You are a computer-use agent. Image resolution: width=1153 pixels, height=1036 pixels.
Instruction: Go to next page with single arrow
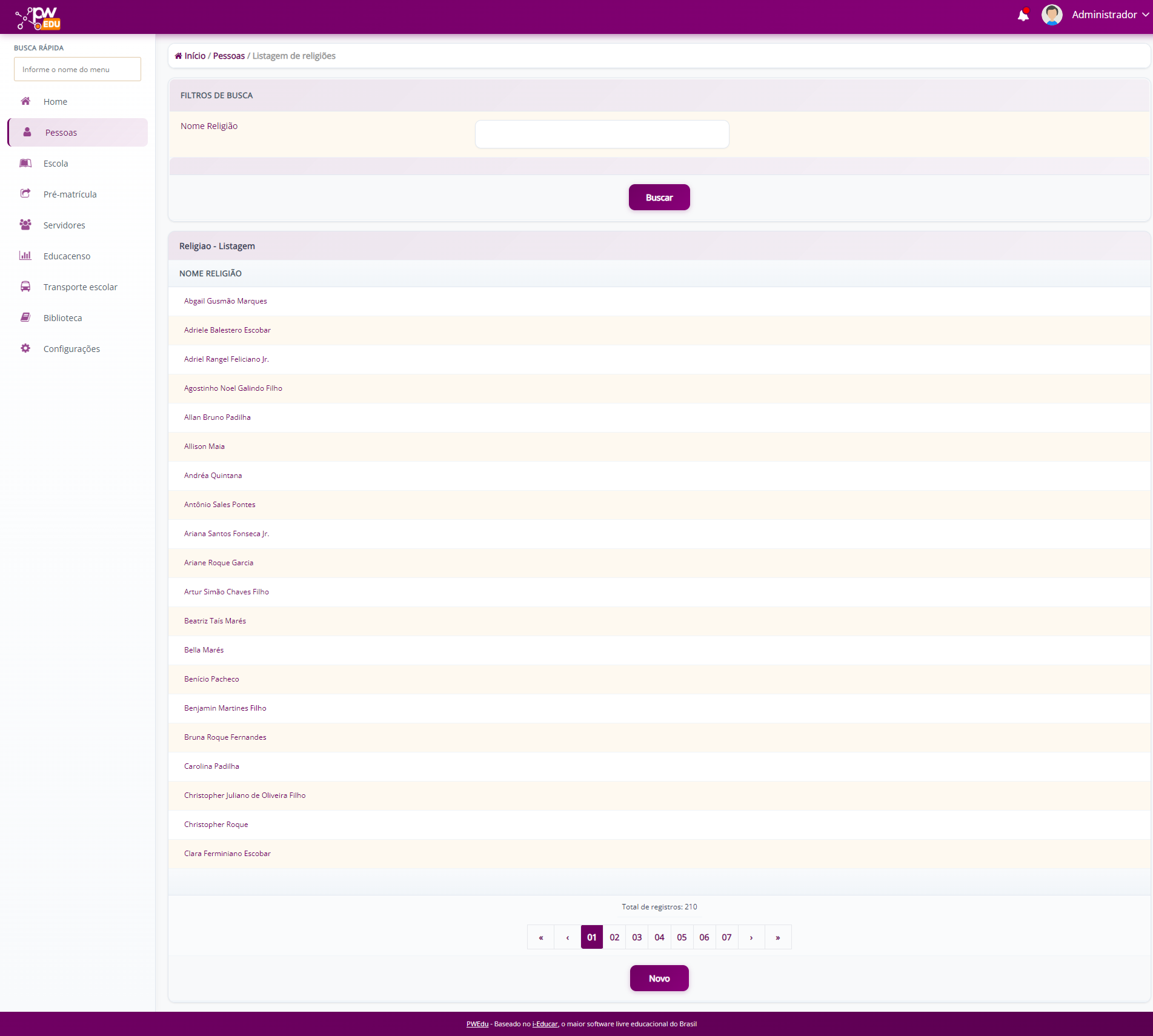pyautogui.click(x=751, y=937)
